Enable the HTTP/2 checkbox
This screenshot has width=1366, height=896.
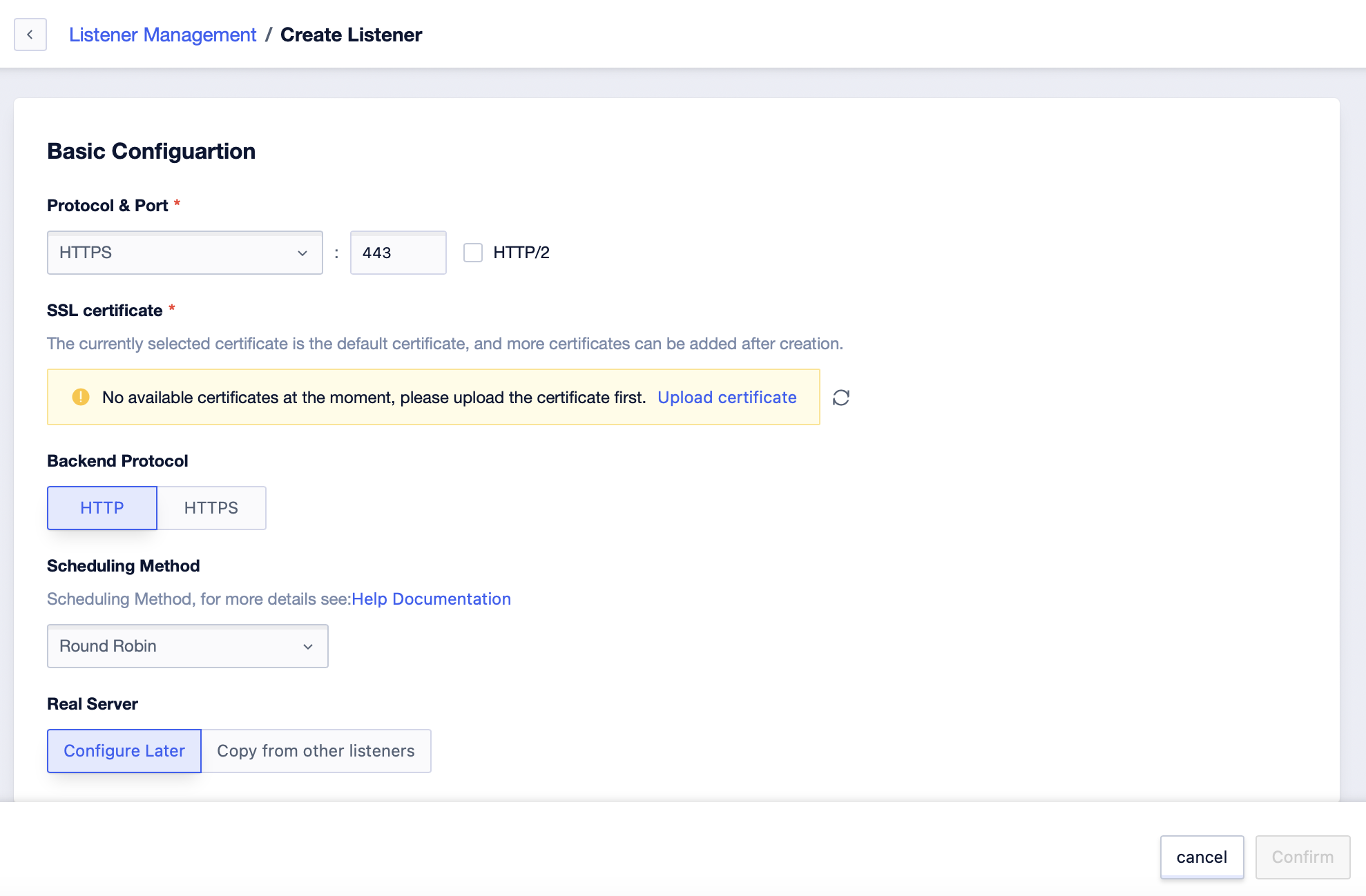(473, 253)
